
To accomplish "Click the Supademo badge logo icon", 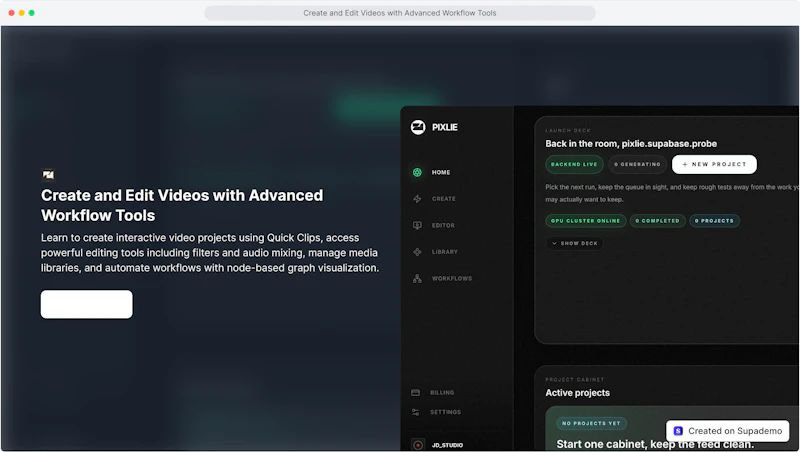I will [x=678, y=431].
